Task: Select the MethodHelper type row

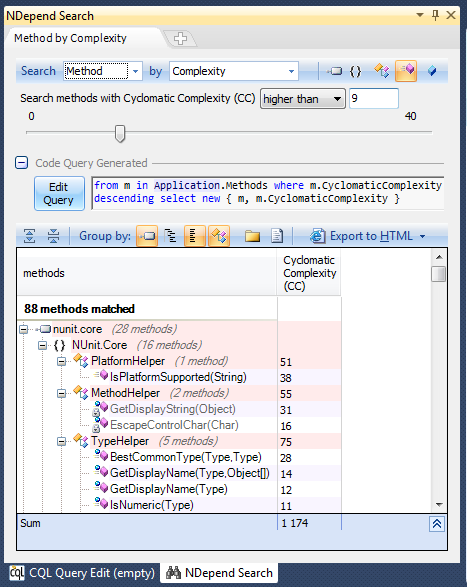Action: tap(179, 393)
